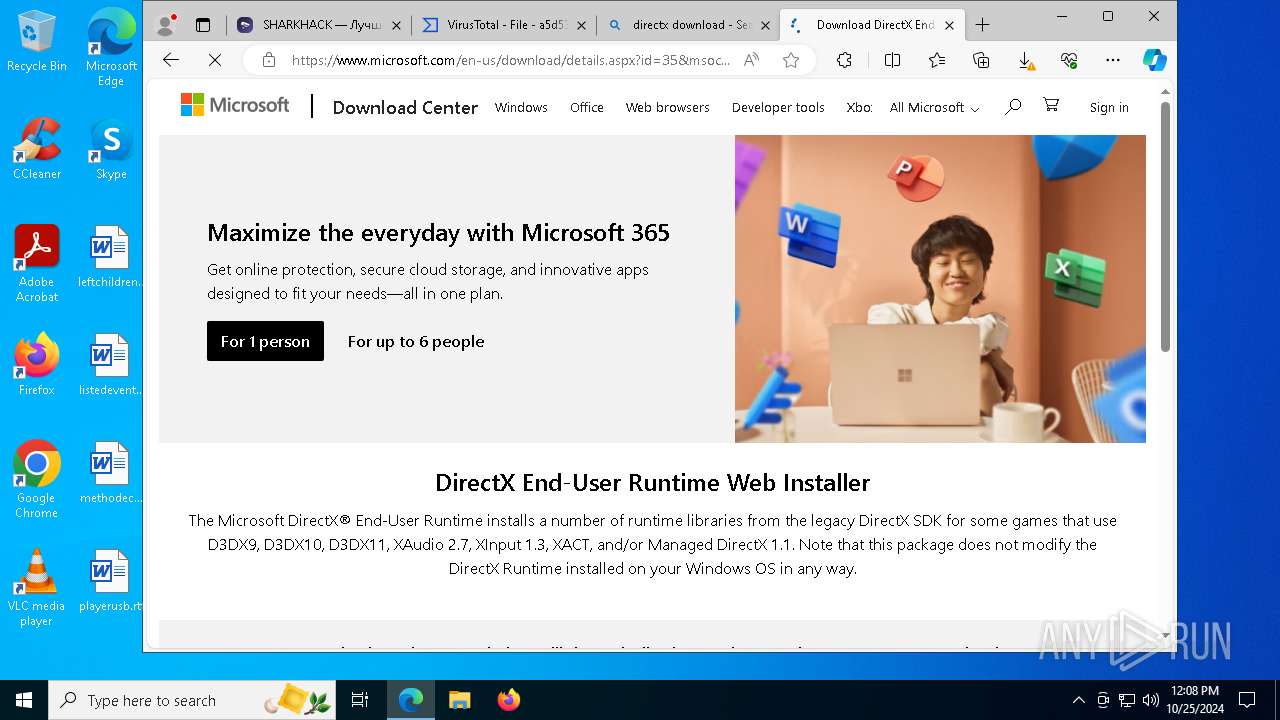
Task: Click the DirectX End-User Runtime Web Installer heading
Action: point(653,482)
